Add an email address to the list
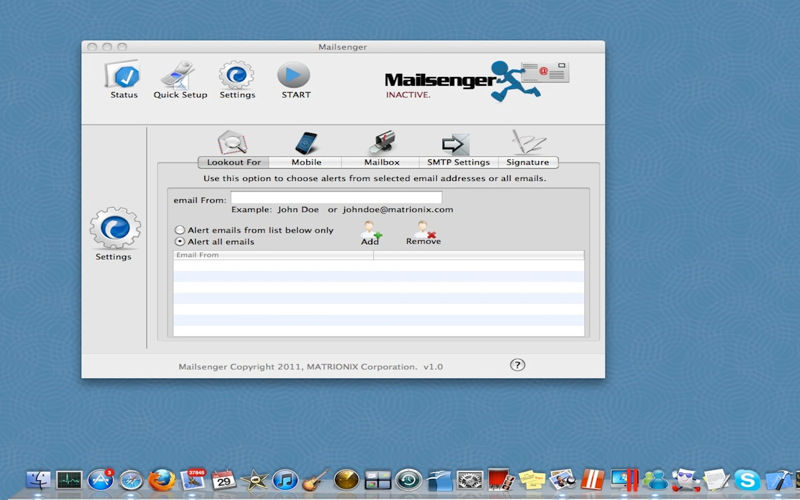Screen dimensions: 800x500 370,234
